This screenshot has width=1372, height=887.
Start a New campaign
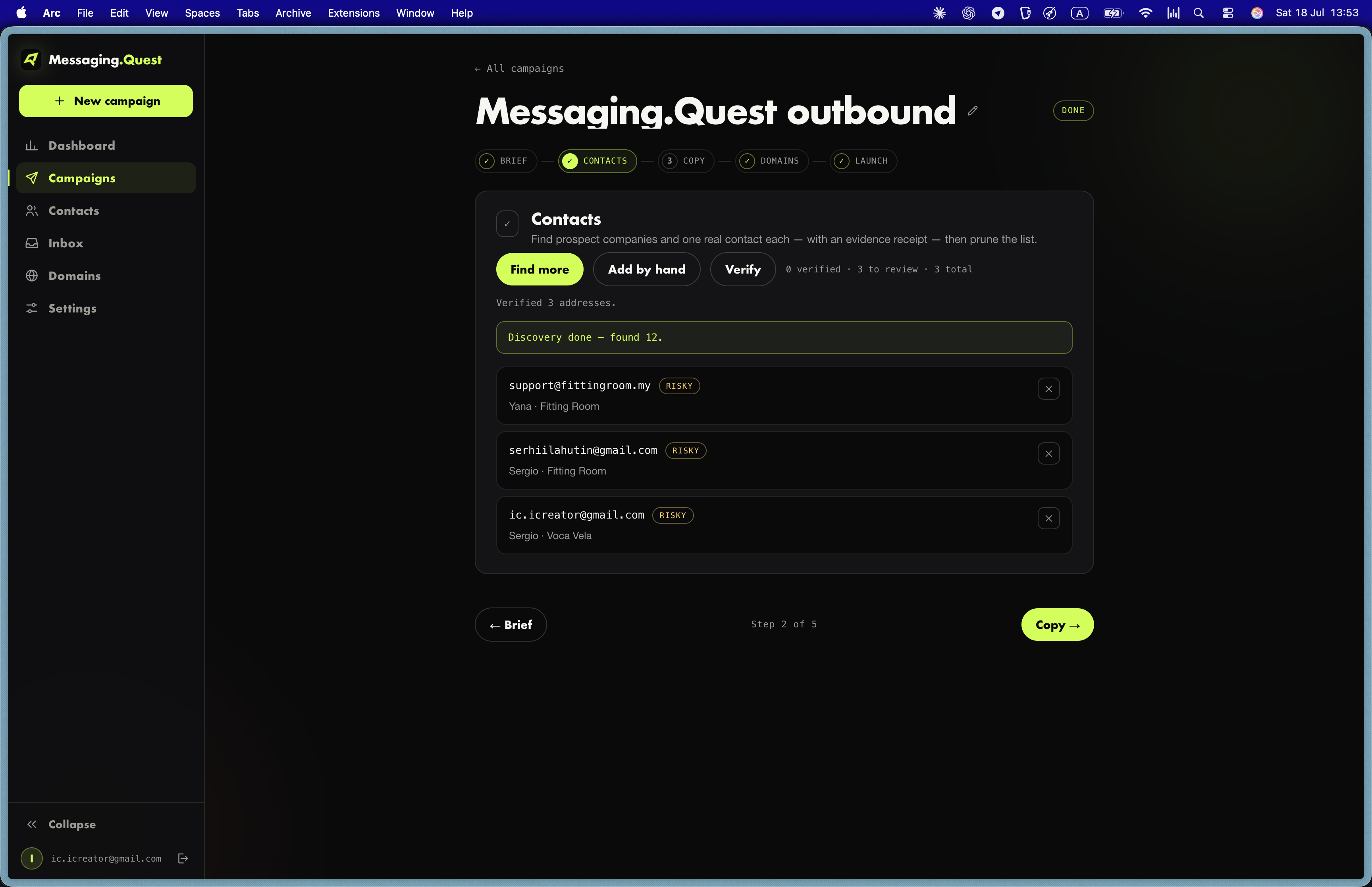pos(106,101)
